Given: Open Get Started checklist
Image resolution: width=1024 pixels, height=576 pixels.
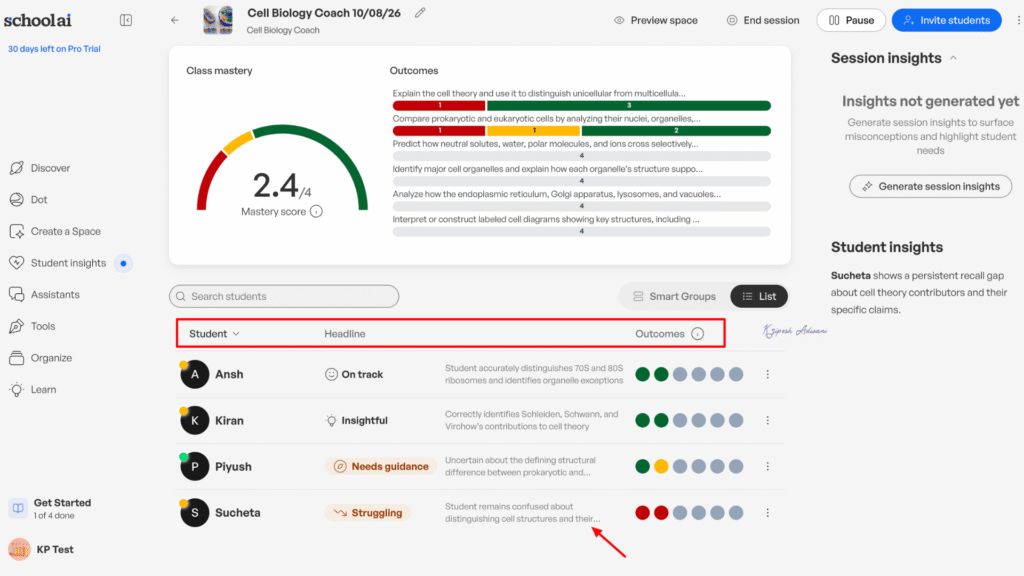Looking at the screenshot, I should 50,508.
